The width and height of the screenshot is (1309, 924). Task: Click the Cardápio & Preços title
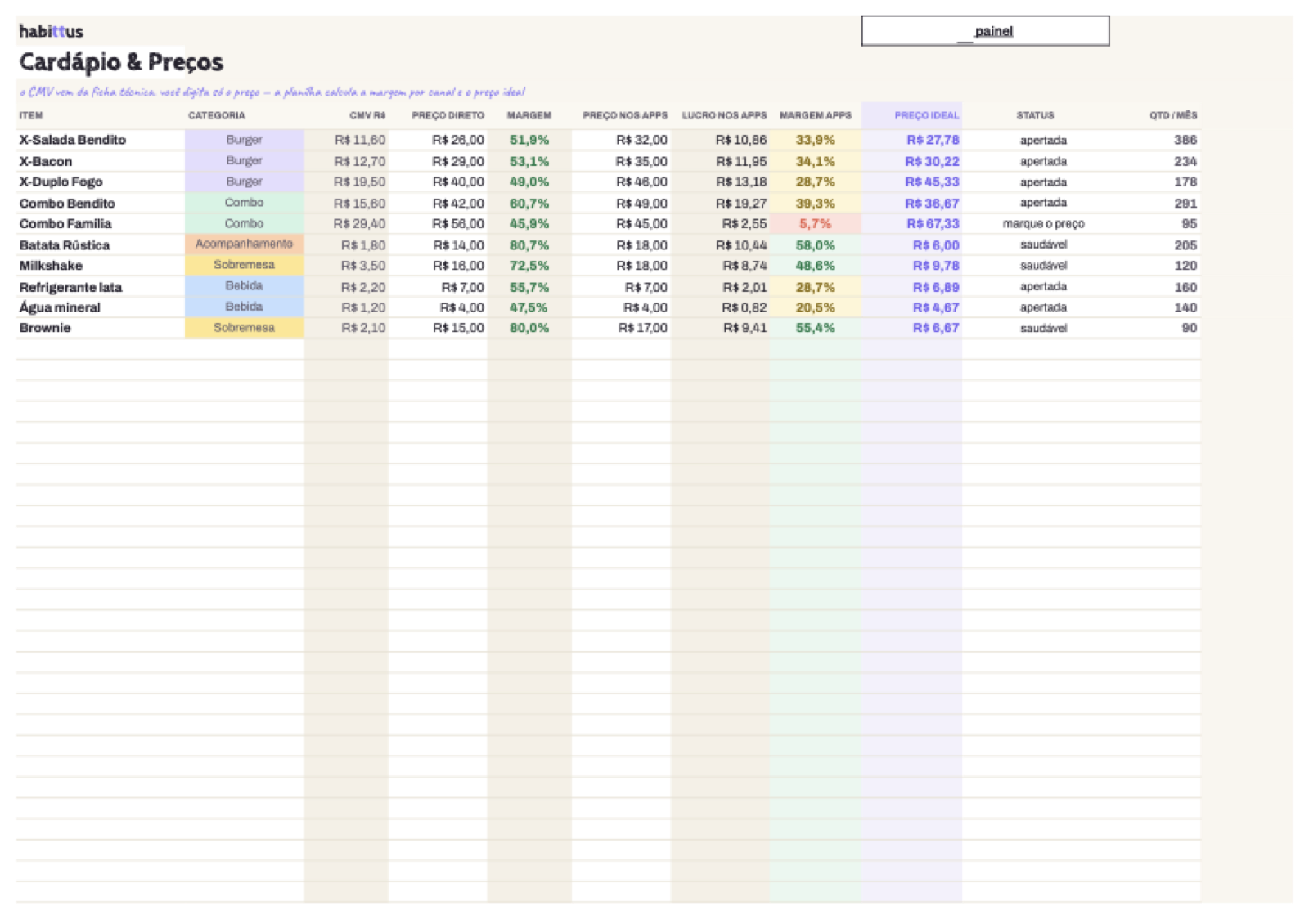(x=121, y=62)
